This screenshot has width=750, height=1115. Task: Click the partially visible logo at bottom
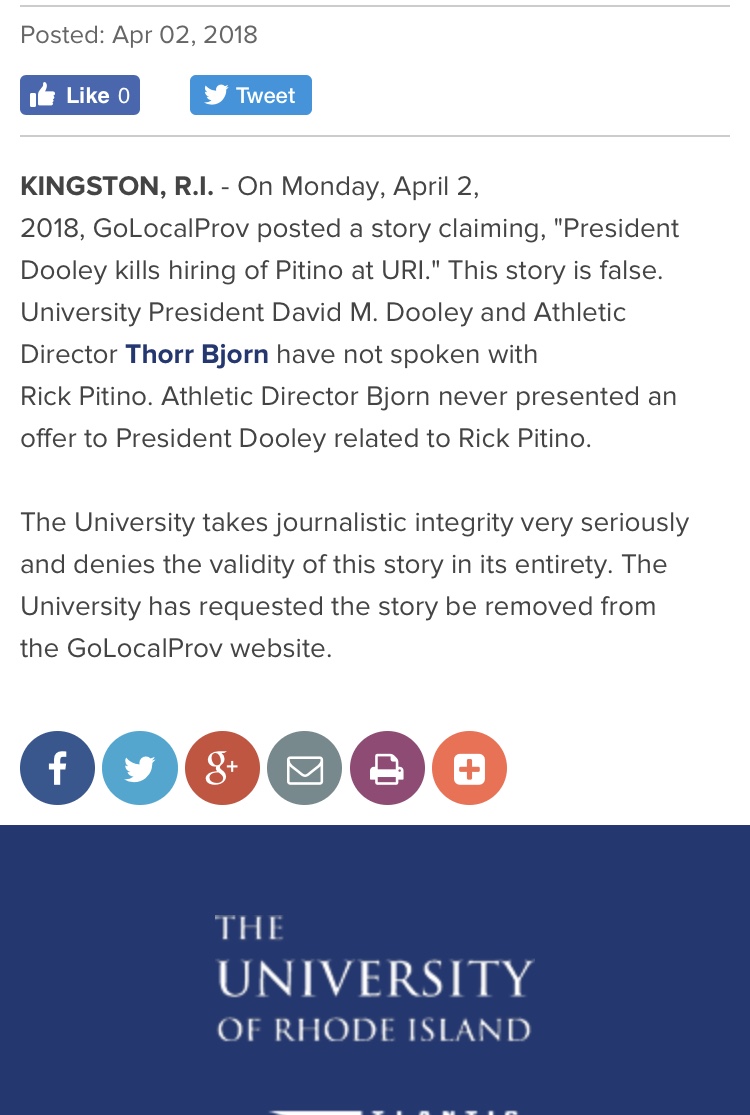(392, 1109)
